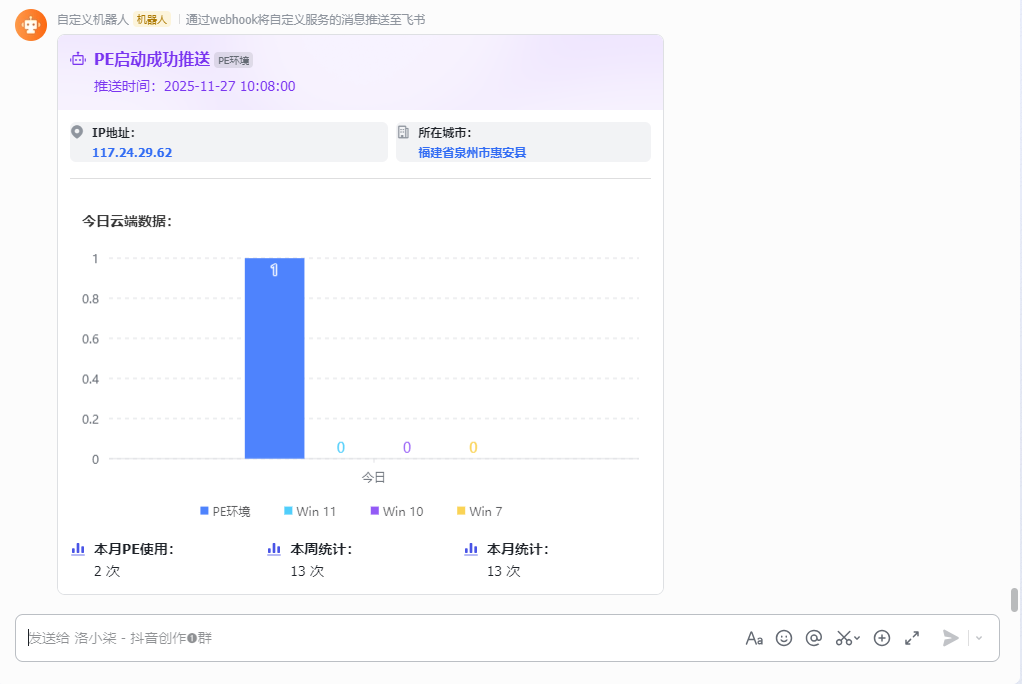
Task: Click the purple Win 10 color swatch
Action: click(x=372, y=511)
